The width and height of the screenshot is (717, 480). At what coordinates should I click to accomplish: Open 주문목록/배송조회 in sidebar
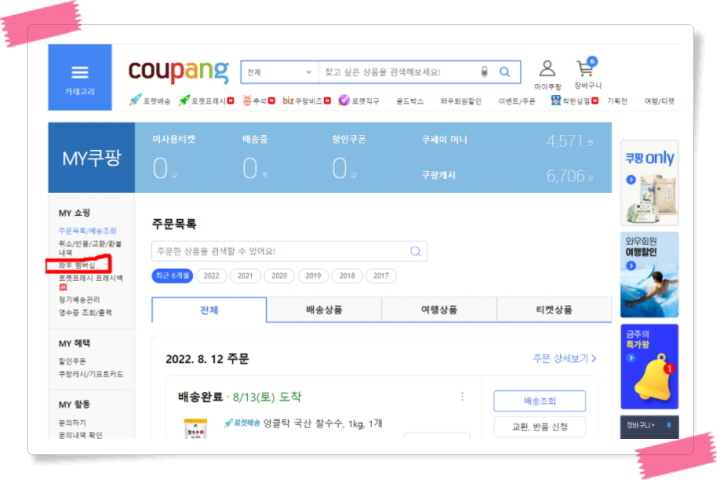click(87, 230)
